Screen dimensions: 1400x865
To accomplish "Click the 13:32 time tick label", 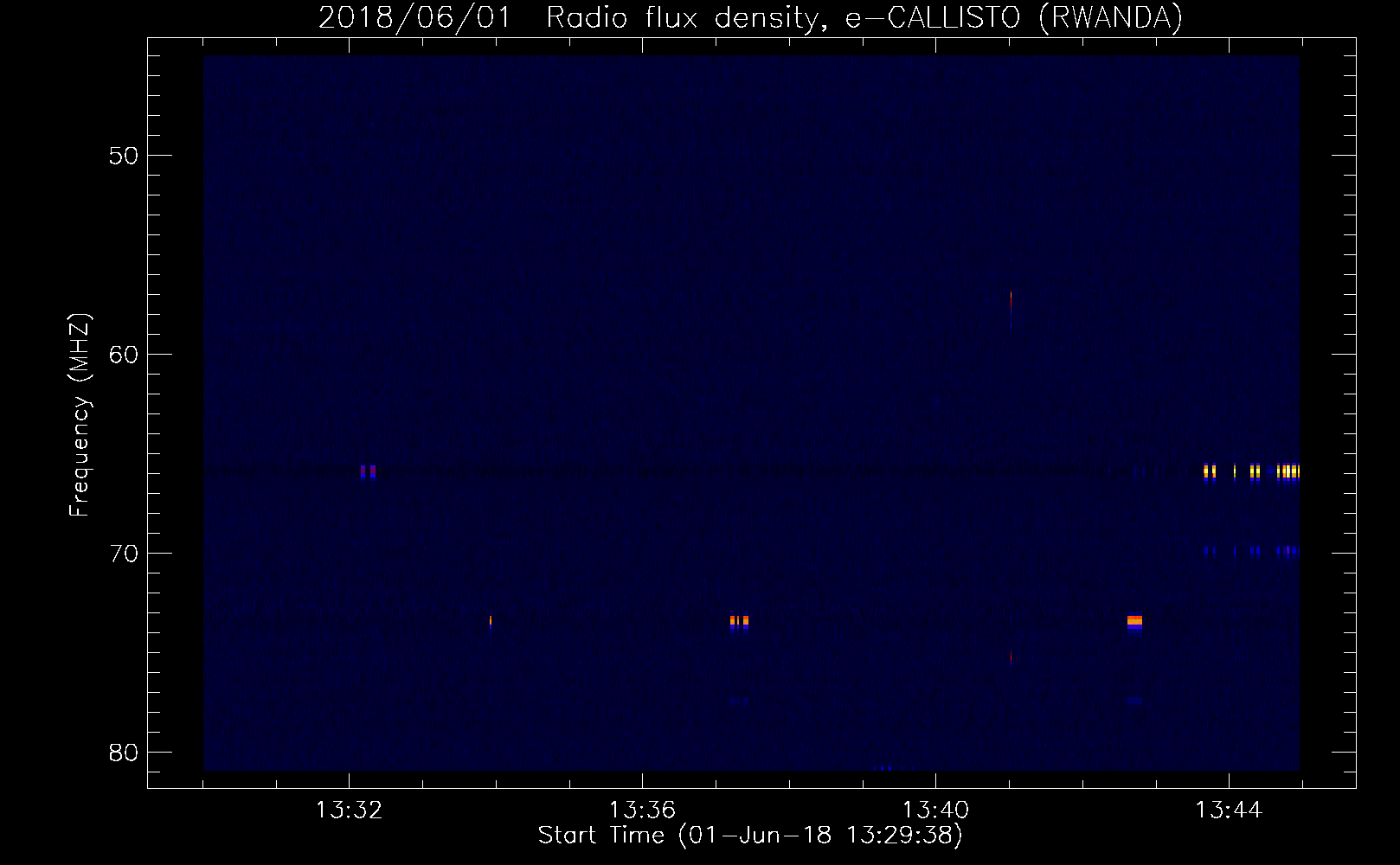I will click(349, 811).
